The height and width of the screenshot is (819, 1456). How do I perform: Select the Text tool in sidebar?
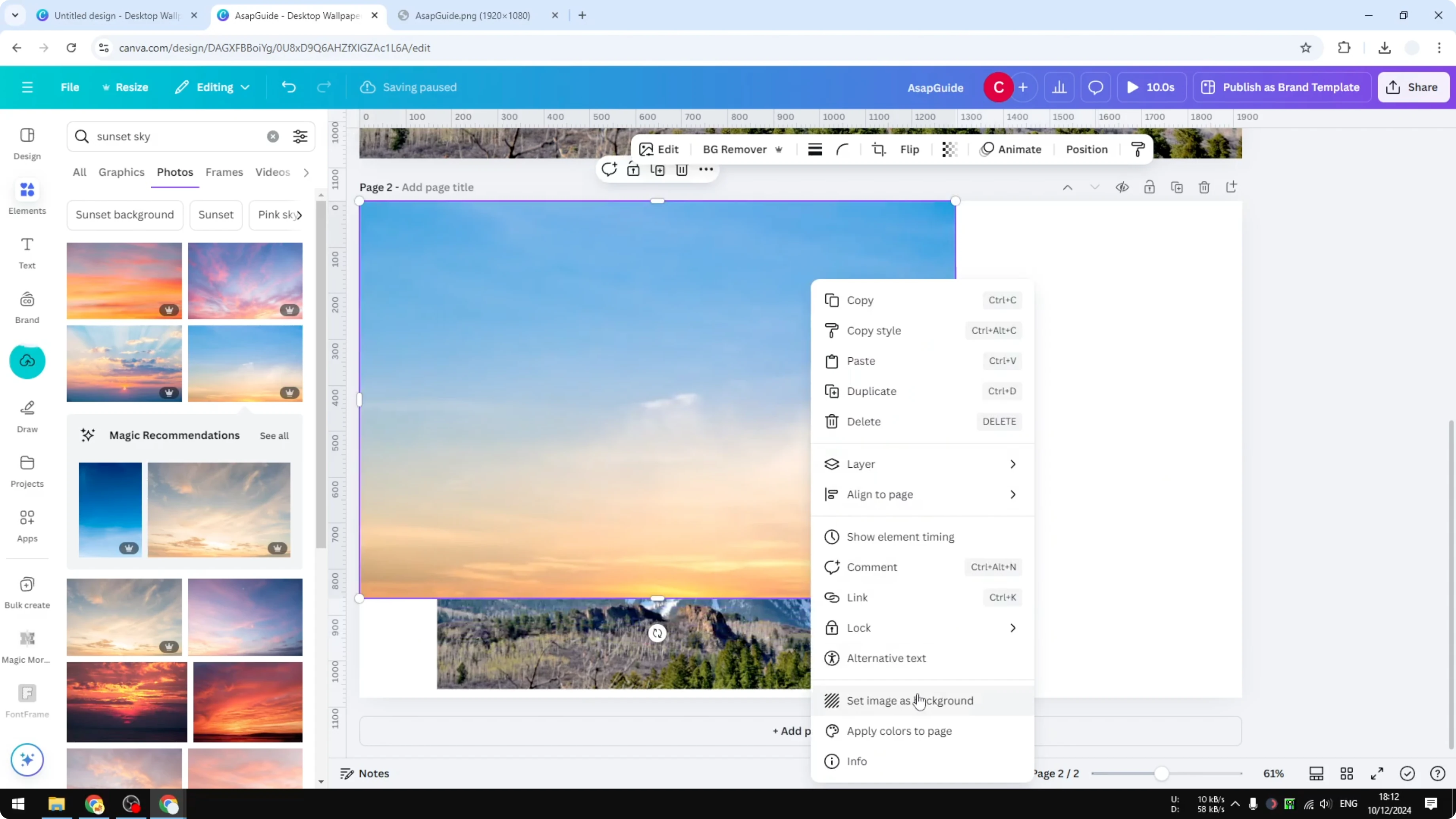point(27,252)
